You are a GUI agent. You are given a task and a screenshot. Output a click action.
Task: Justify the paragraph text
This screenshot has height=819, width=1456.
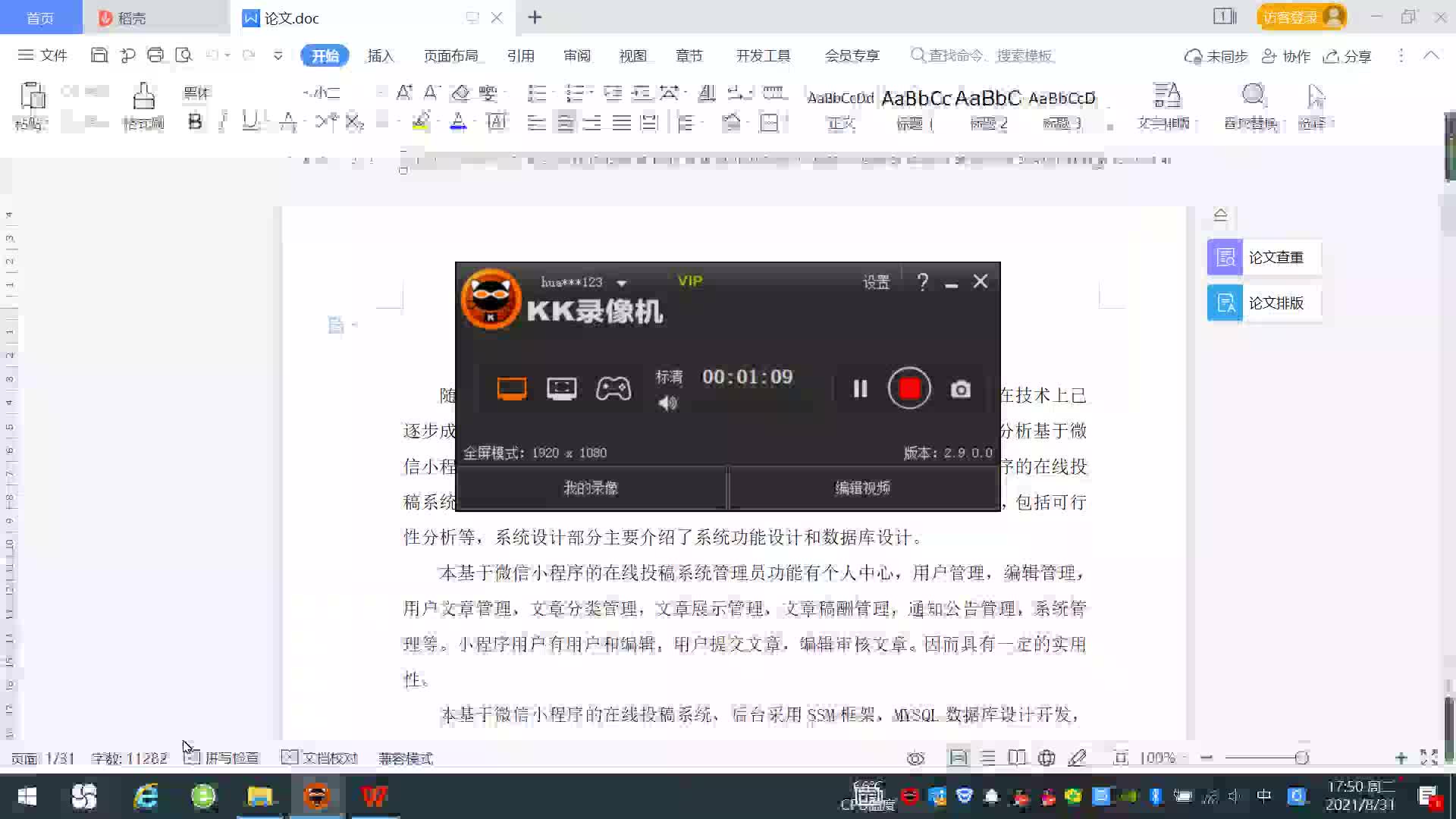tap(621, 123)
